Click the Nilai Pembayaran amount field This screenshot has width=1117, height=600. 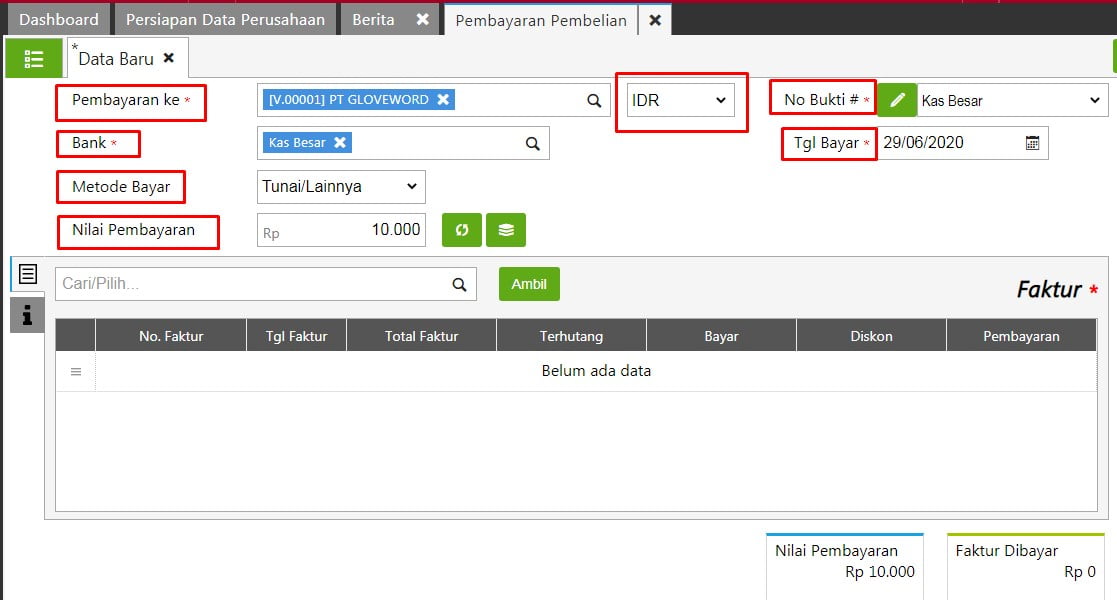(x=342, y=230)
